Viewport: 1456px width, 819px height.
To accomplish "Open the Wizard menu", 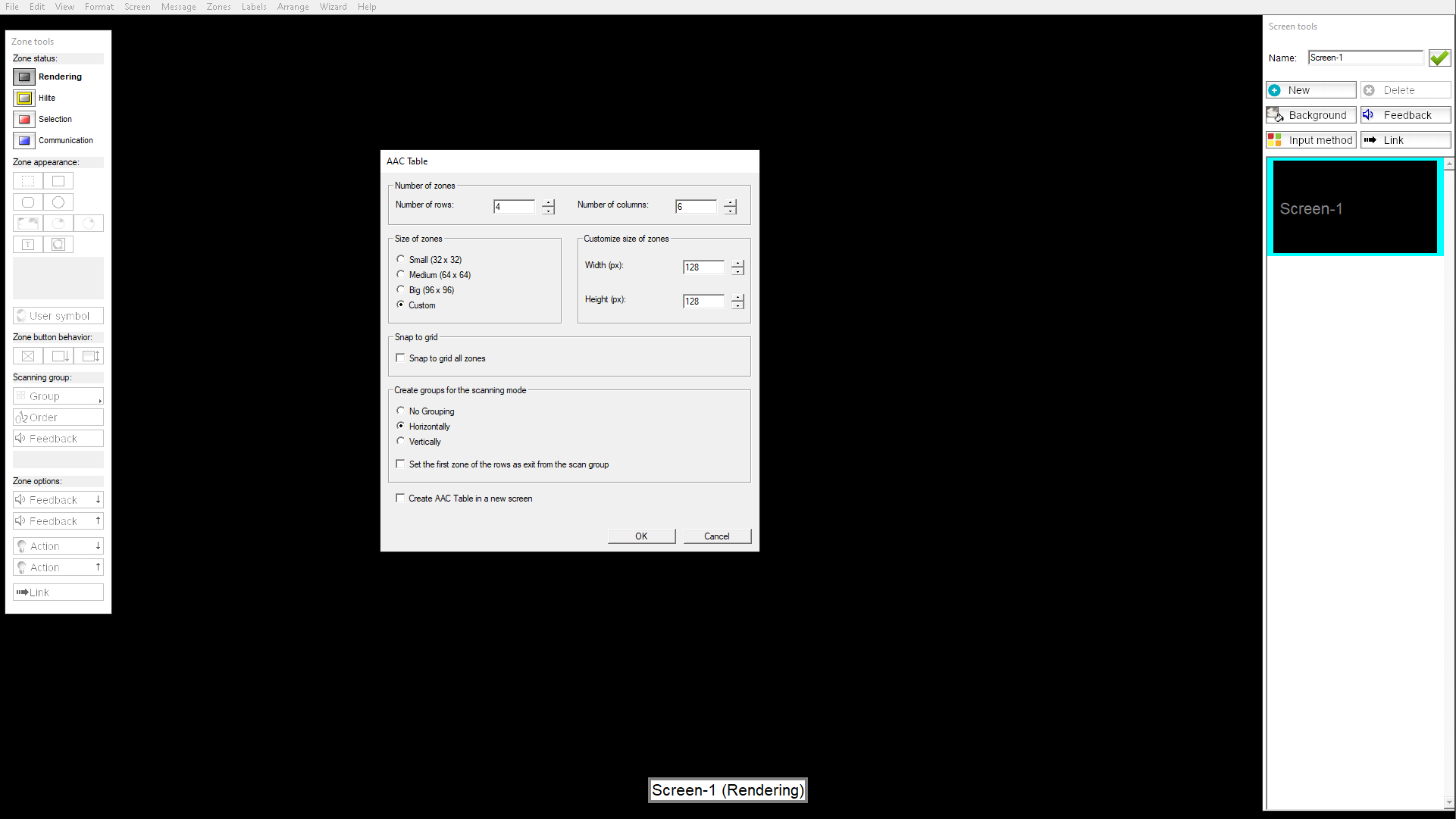I will pos(333,7).
